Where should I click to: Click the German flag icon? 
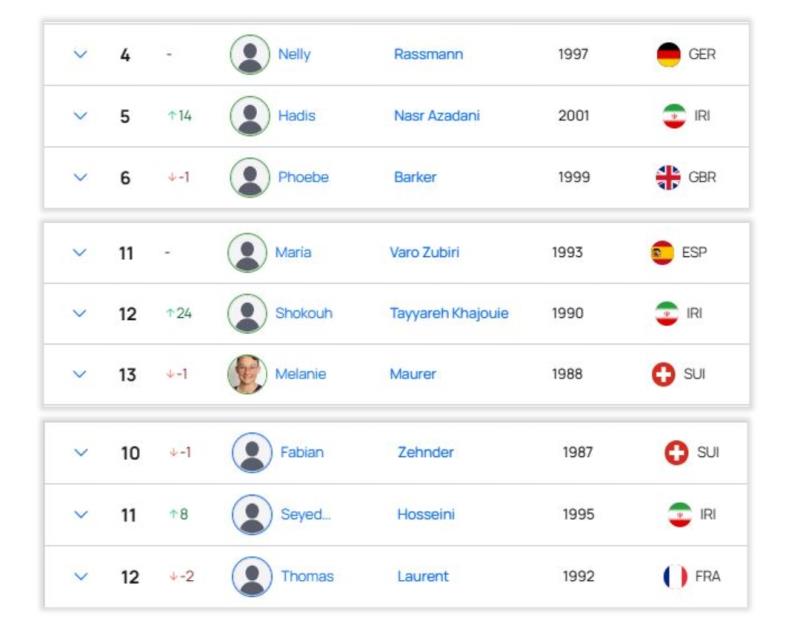click(x=668, y=55)
